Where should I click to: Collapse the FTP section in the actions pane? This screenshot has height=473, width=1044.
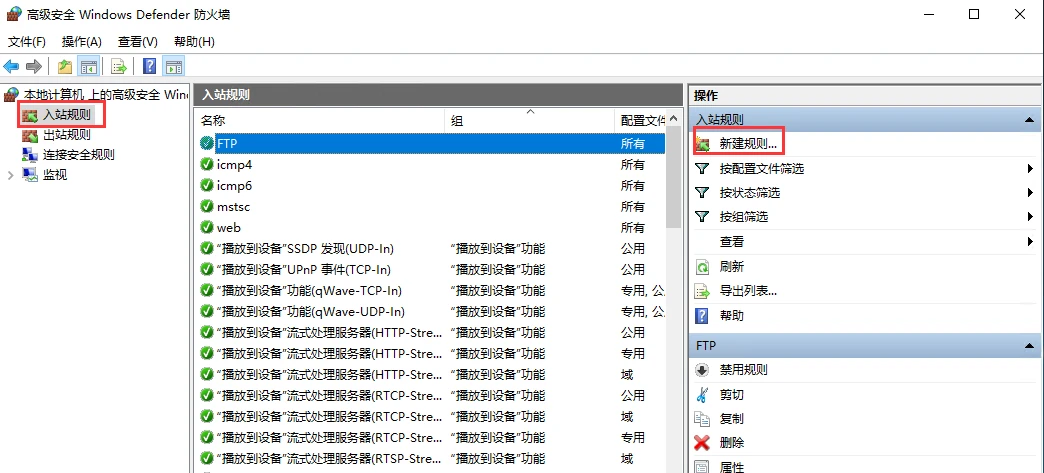click(1029, 346)
